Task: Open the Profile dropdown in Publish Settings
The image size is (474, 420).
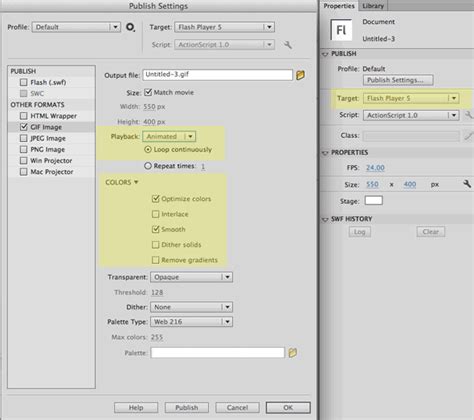Action: point(76,27)
